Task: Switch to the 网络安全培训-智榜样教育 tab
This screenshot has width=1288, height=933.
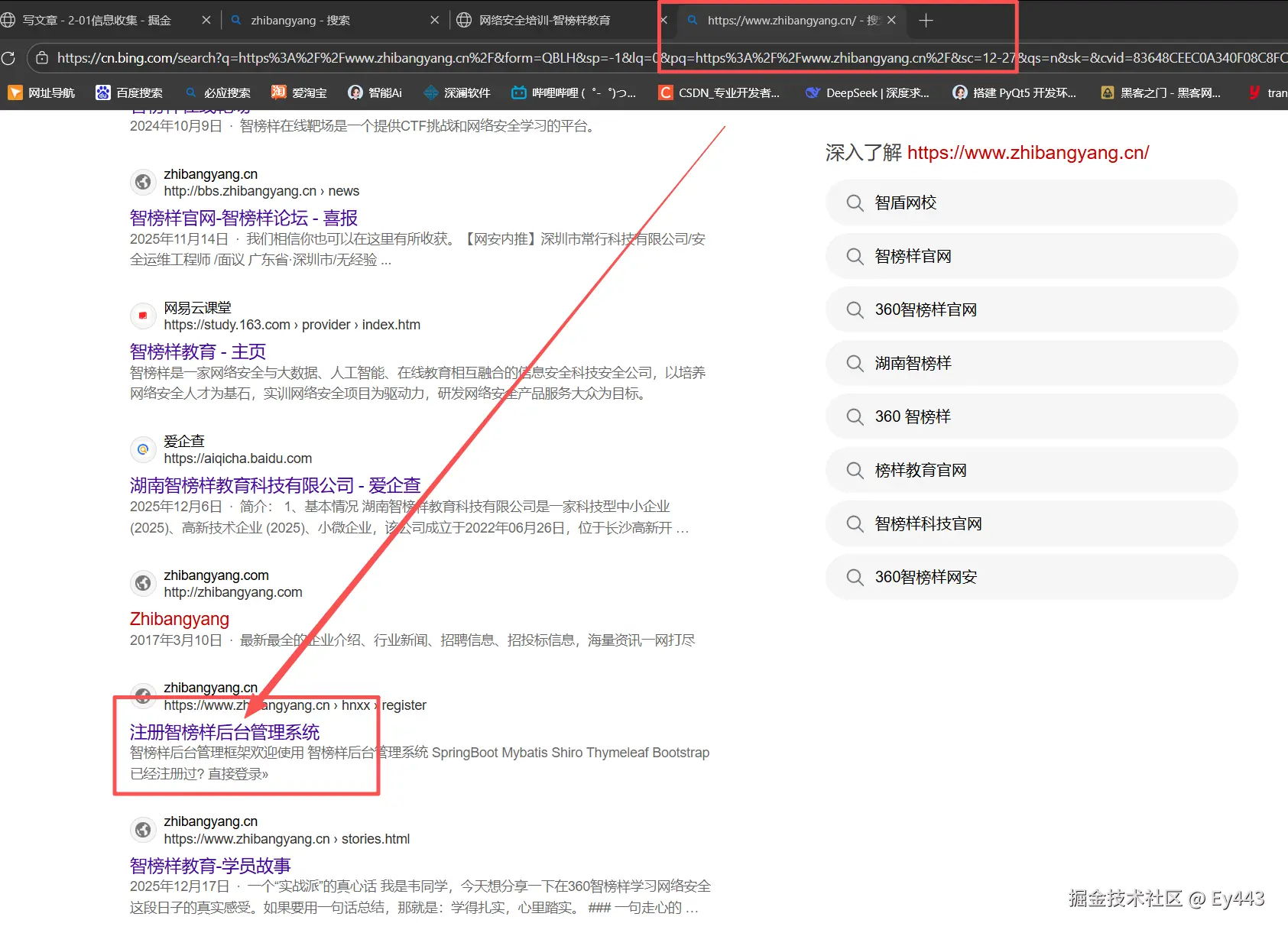Action: (544, 21)
